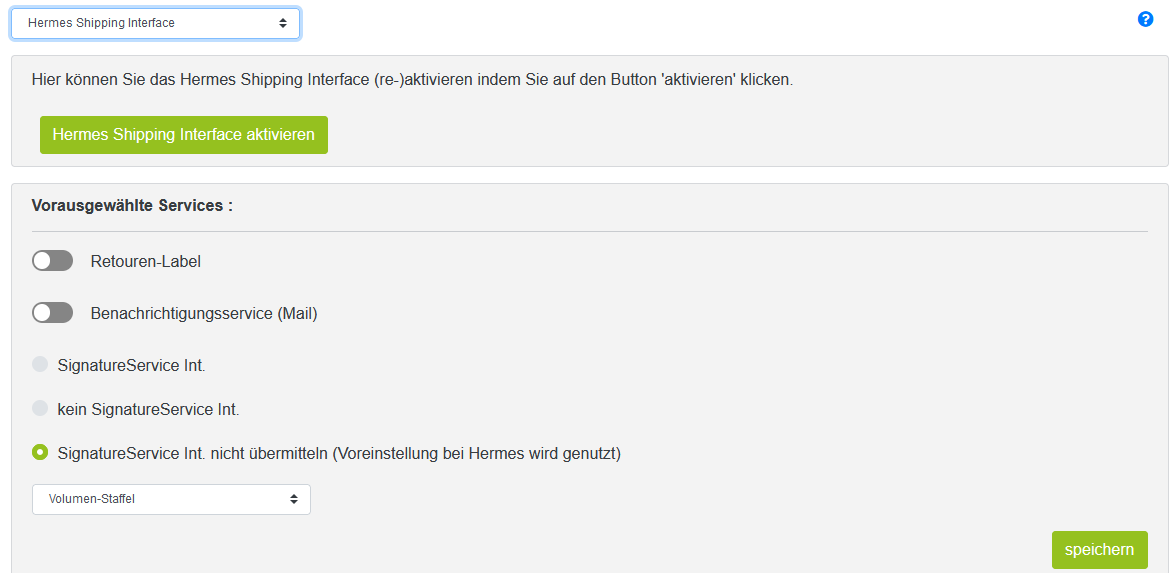Click the Voreinstellung bei Hermes wird genutzt text

477,453
